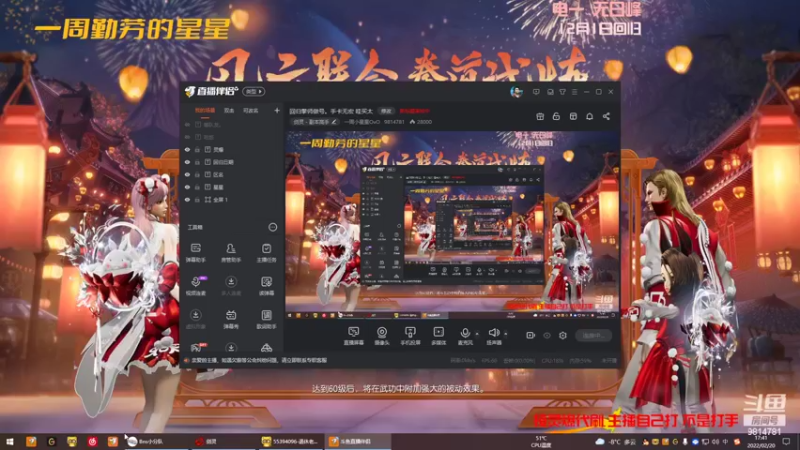Screen dimensions: 800x450
Task: Click the CPU usage status bar entry
Action: click(x=552, y=360)
